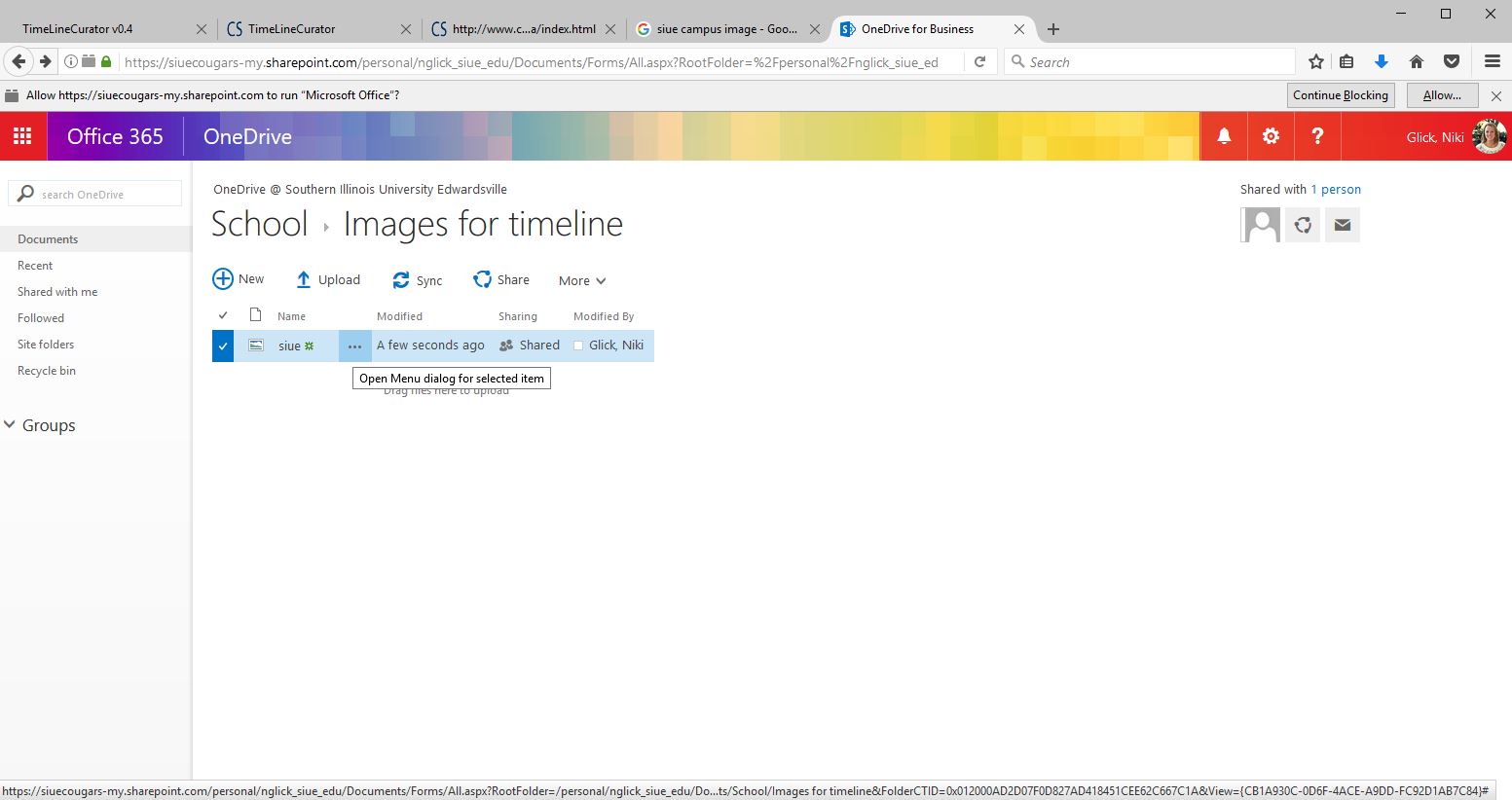The height and width of the screenshot is (800, 1512).
Task: Open the help question mark icon
Action: [x=1317, y=136]
